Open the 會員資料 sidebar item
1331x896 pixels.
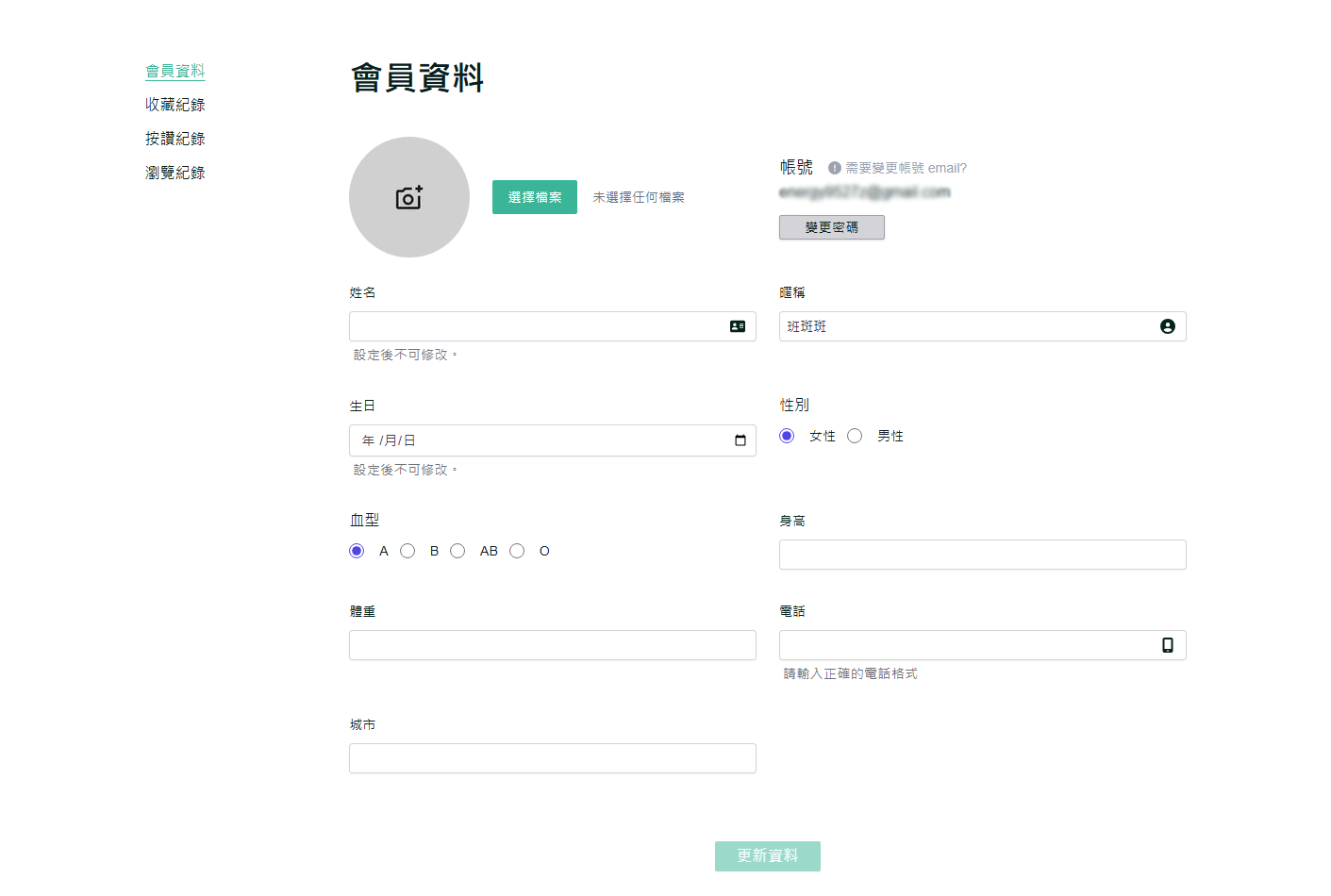click(175, 71)
